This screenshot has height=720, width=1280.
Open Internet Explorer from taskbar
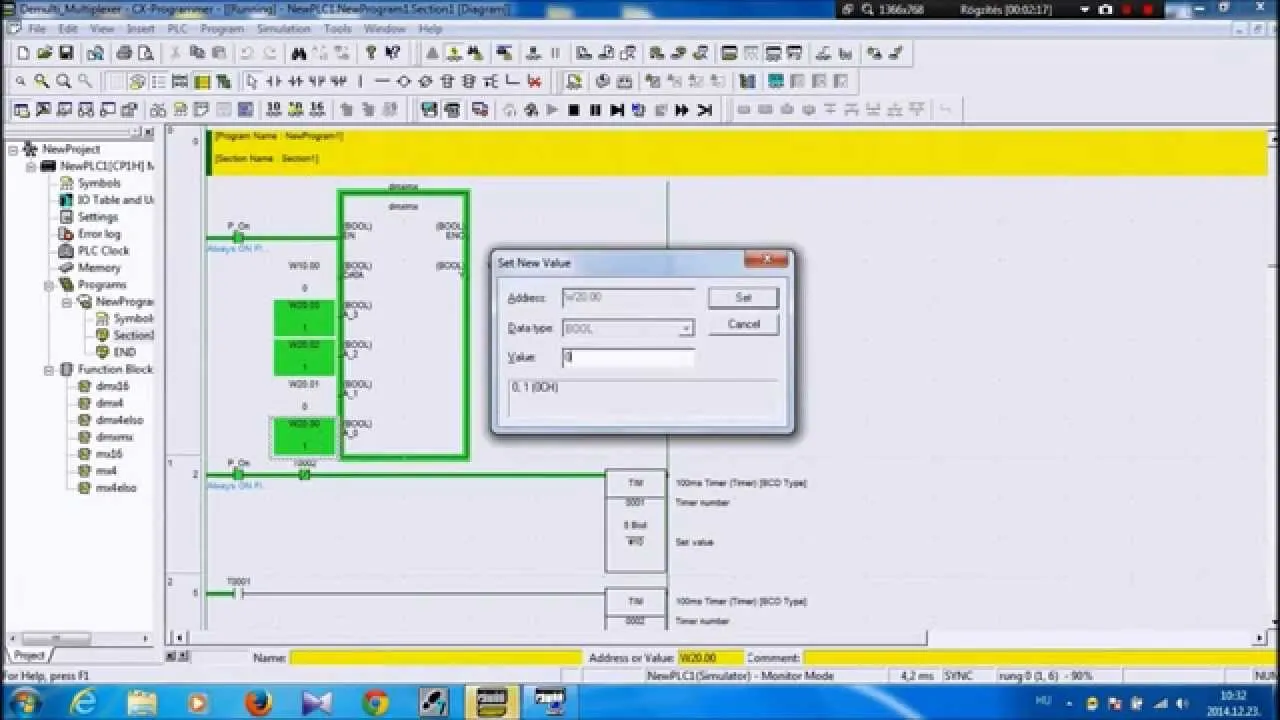(x=81, y=702)
